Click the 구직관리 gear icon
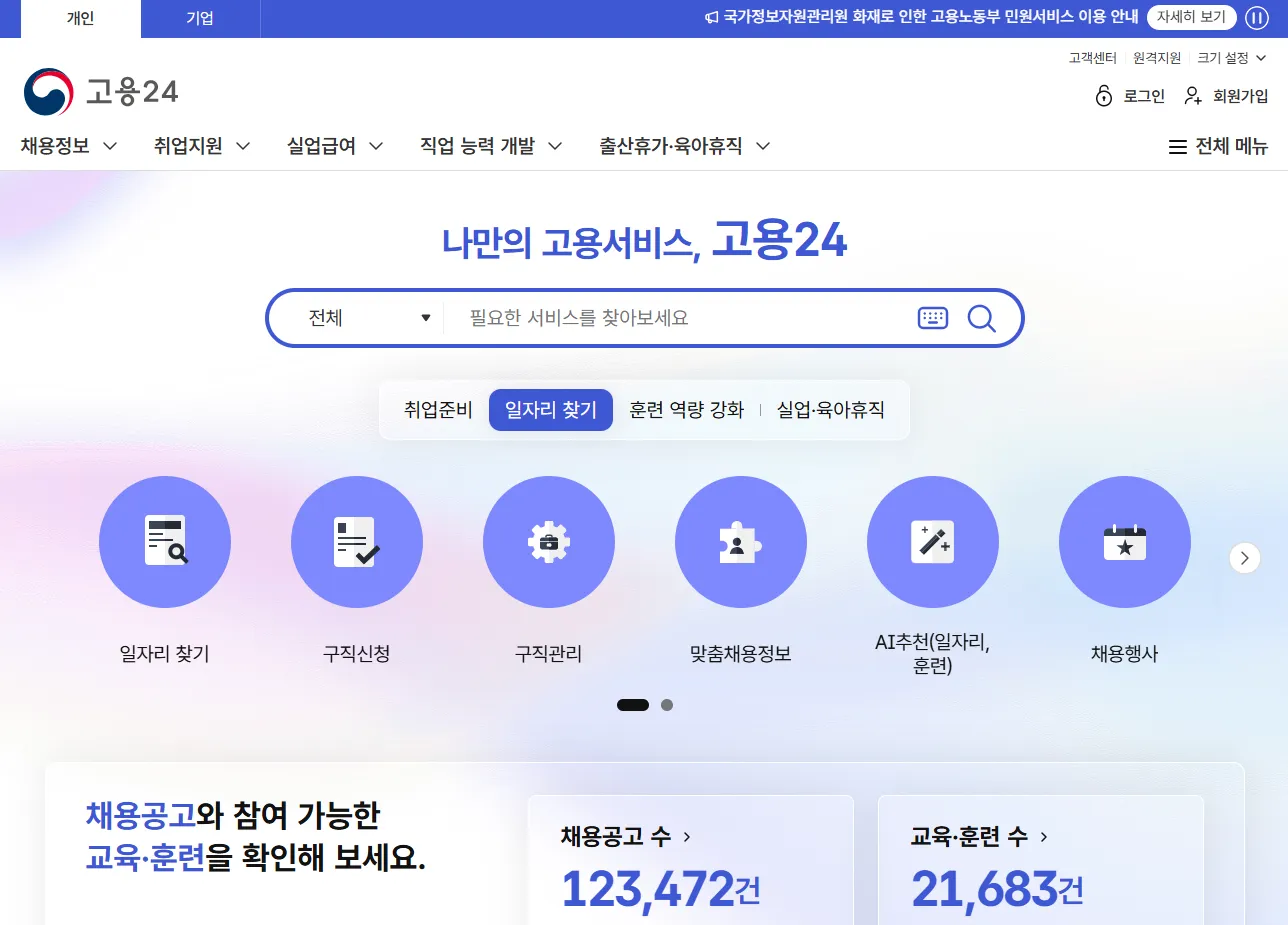This screenshot has height=925, width=1288. [x=549, y=541]
